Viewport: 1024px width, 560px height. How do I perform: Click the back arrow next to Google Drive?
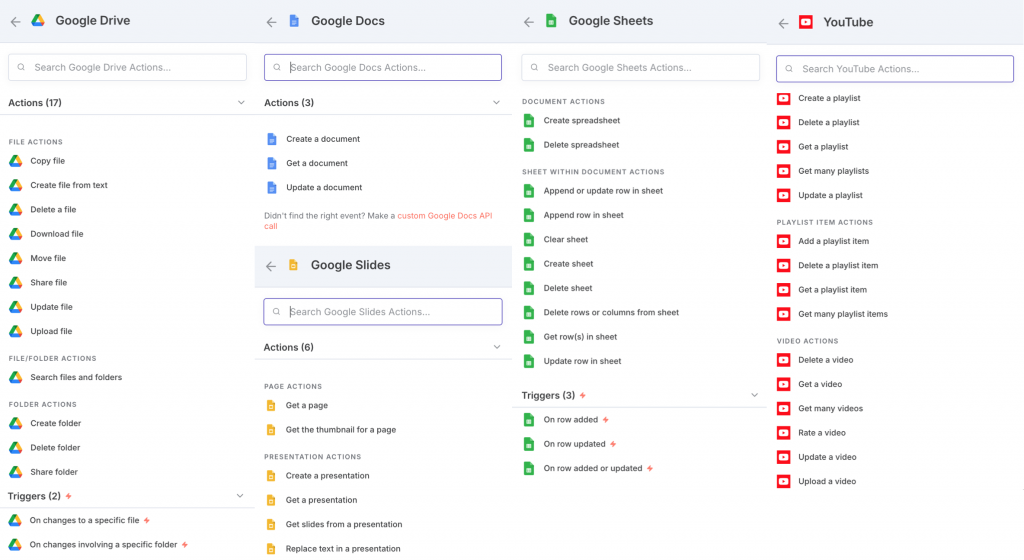[15, 21]
